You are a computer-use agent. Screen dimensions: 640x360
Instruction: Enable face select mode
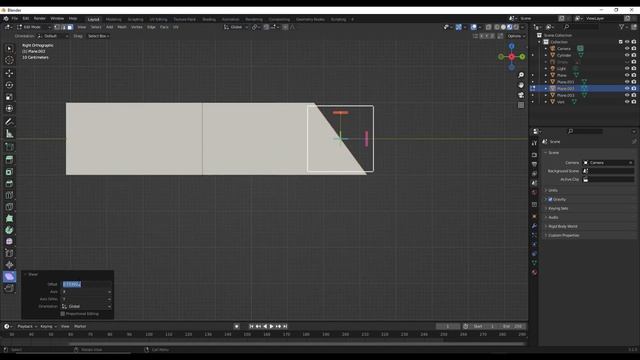coord(70,27)
